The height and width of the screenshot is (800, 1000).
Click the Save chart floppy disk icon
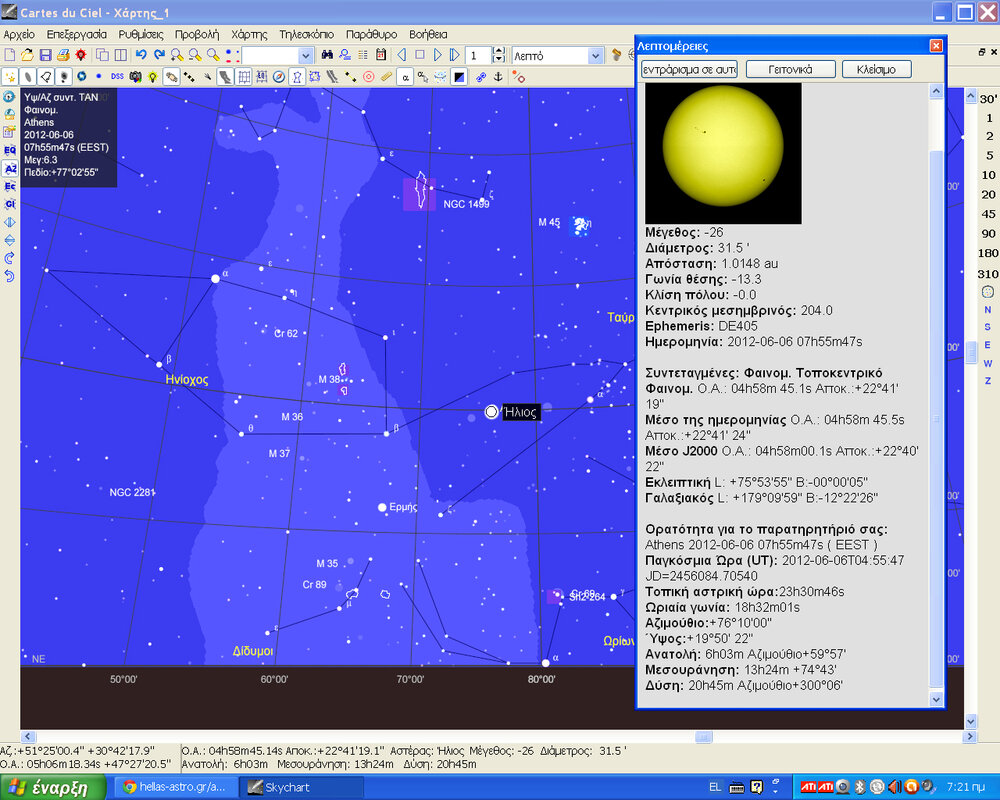(x=45, y=55)
